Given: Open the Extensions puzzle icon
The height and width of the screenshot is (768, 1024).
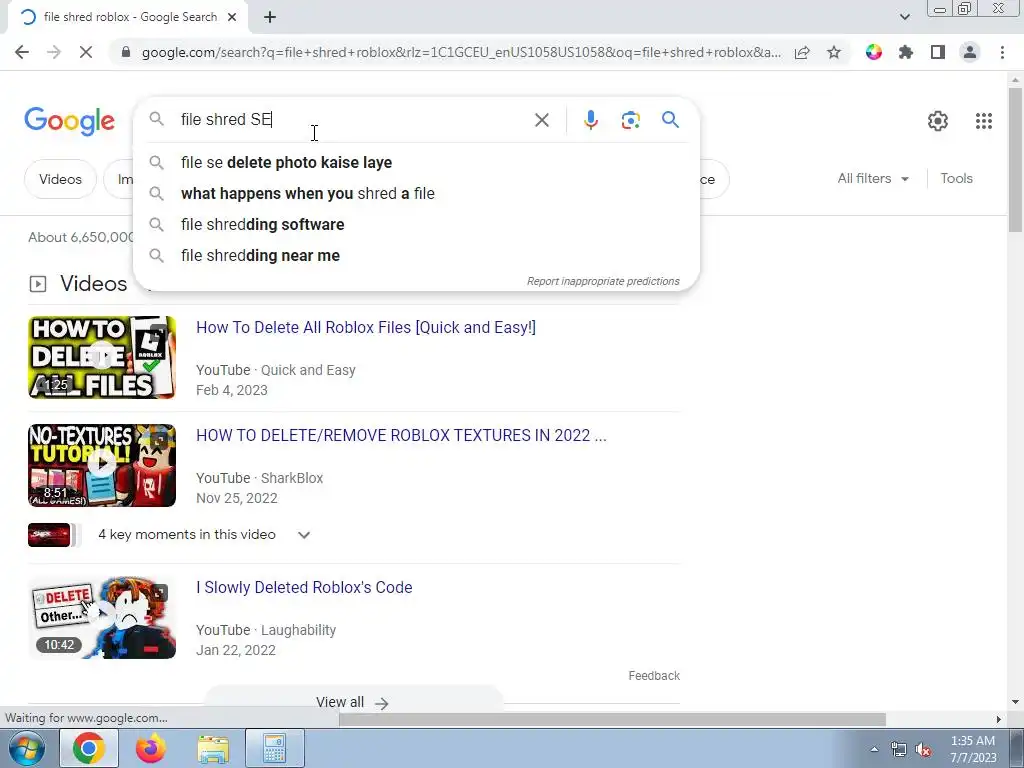Looking at the screenshot, I should pyautogui.click(x=906, y=52).
